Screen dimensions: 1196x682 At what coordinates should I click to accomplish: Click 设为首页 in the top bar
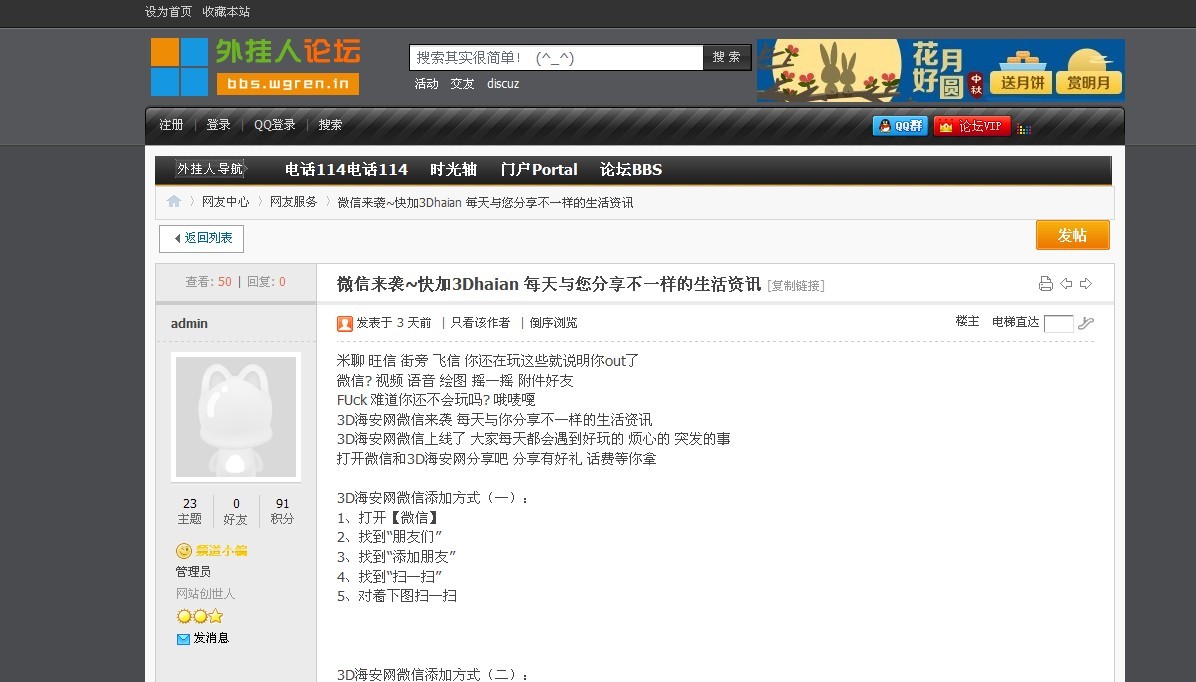tap(169, 11)
